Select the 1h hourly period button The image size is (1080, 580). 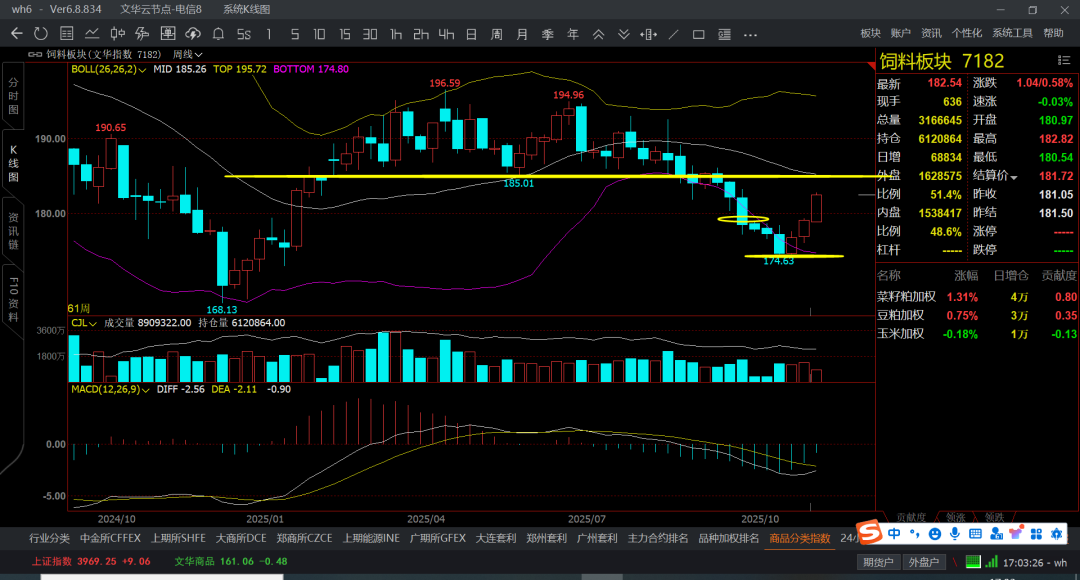coord(396,33)
